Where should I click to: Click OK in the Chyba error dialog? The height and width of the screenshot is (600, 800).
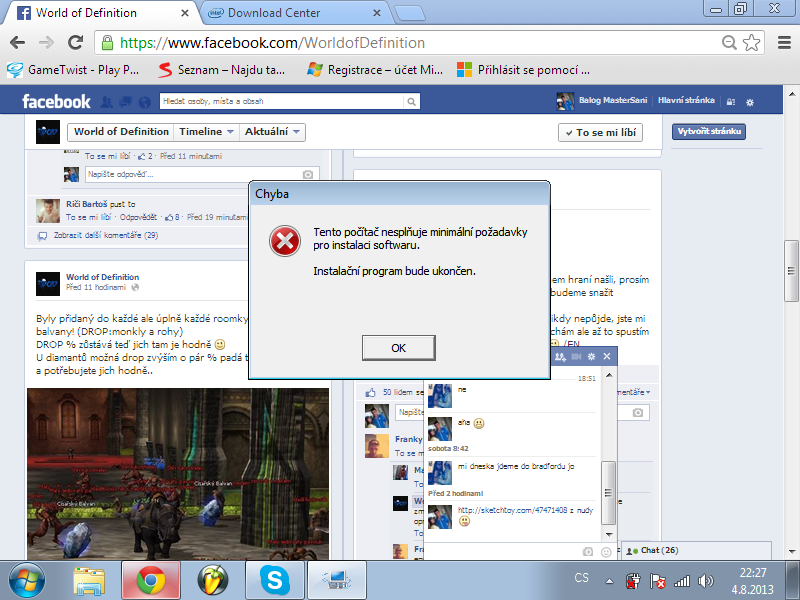(398, 348)
